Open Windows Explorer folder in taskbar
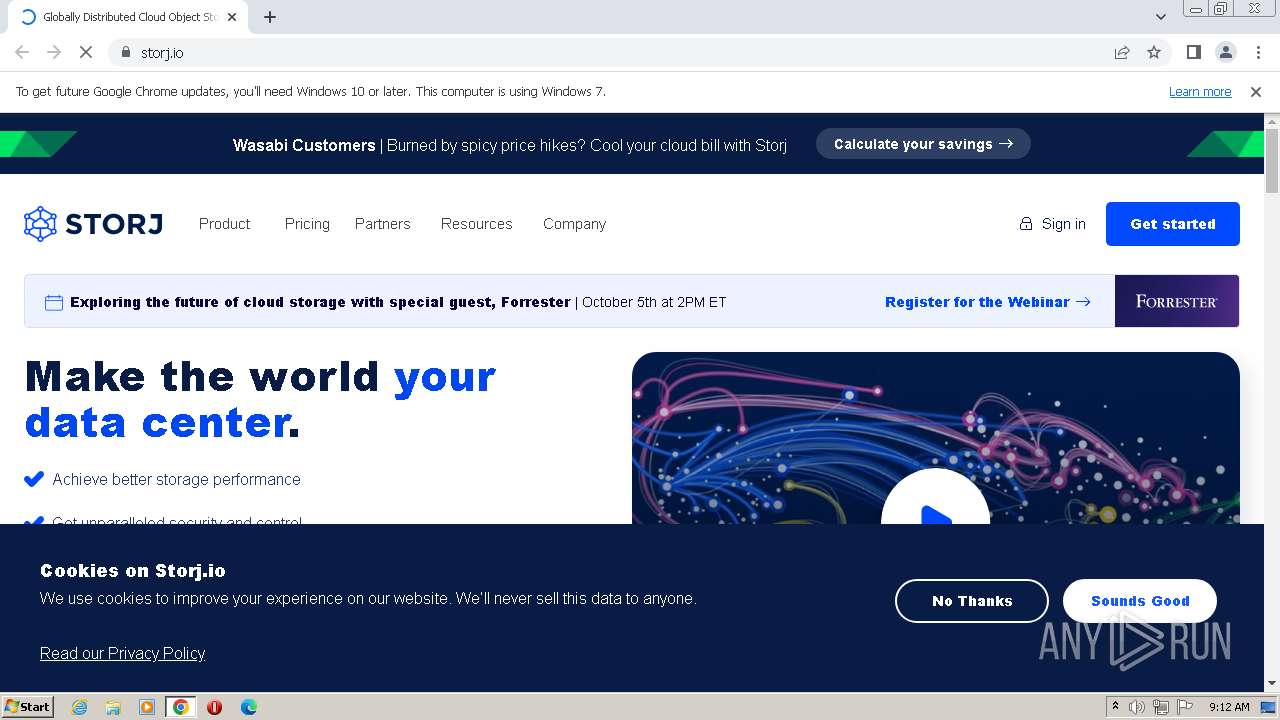Screen dimensions: 1280x720 113,707
